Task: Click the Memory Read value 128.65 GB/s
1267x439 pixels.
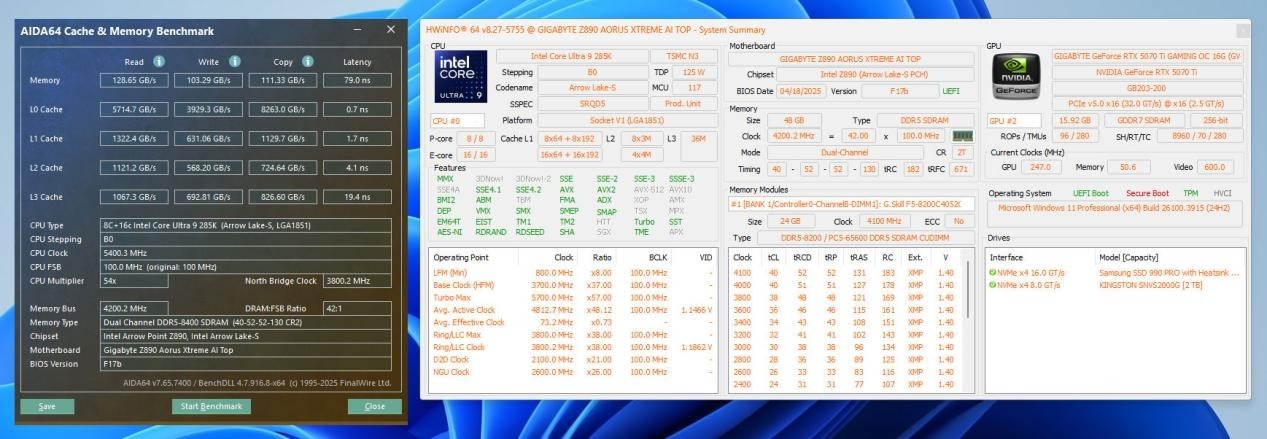Action: 134,80
